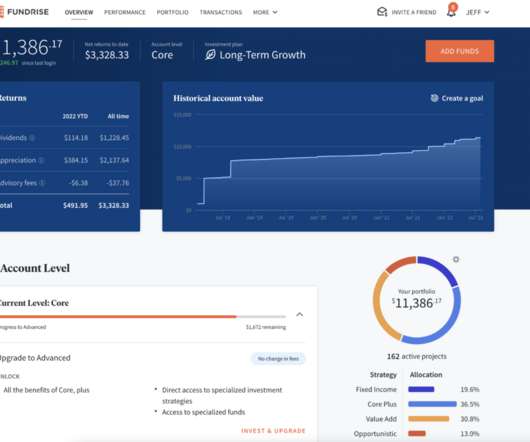Click the info icon next to Appreciation
The width and height of the screenshot is (530, 442).
point(41,160)
